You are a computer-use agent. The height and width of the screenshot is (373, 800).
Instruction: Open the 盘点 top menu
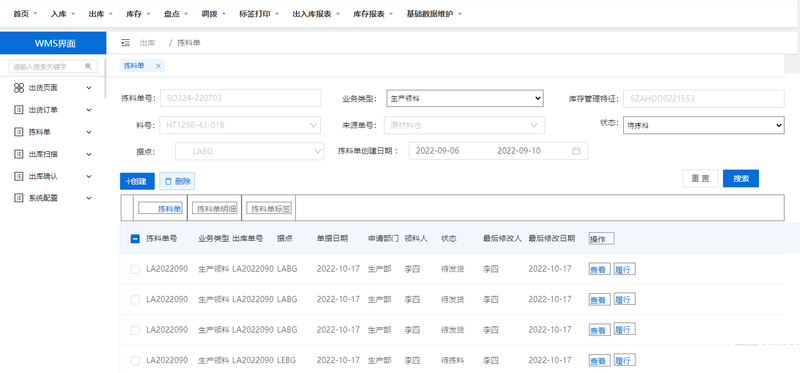pos(176,14)
